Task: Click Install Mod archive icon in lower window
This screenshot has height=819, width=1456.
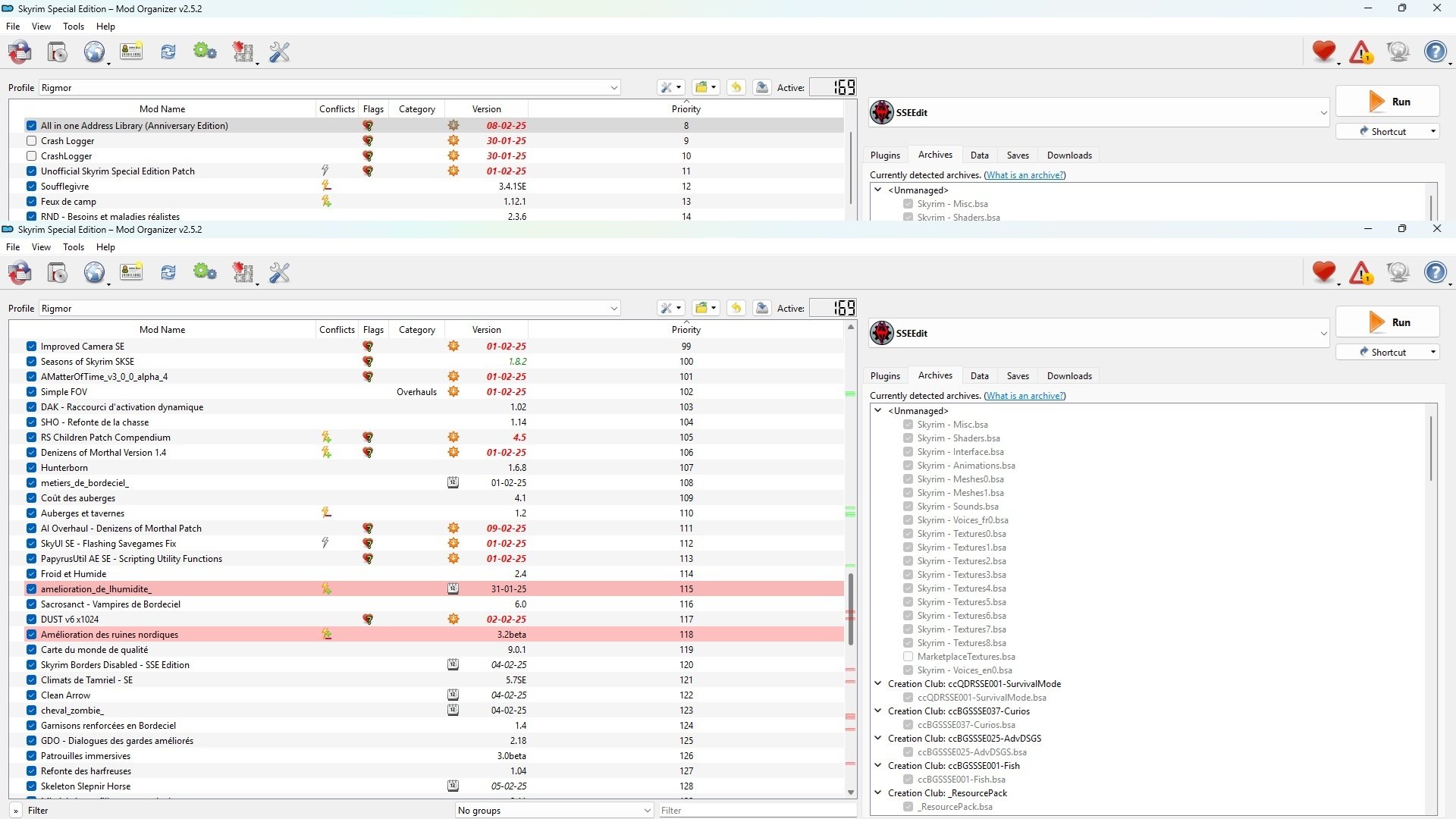Action: [x=58, y=272]
